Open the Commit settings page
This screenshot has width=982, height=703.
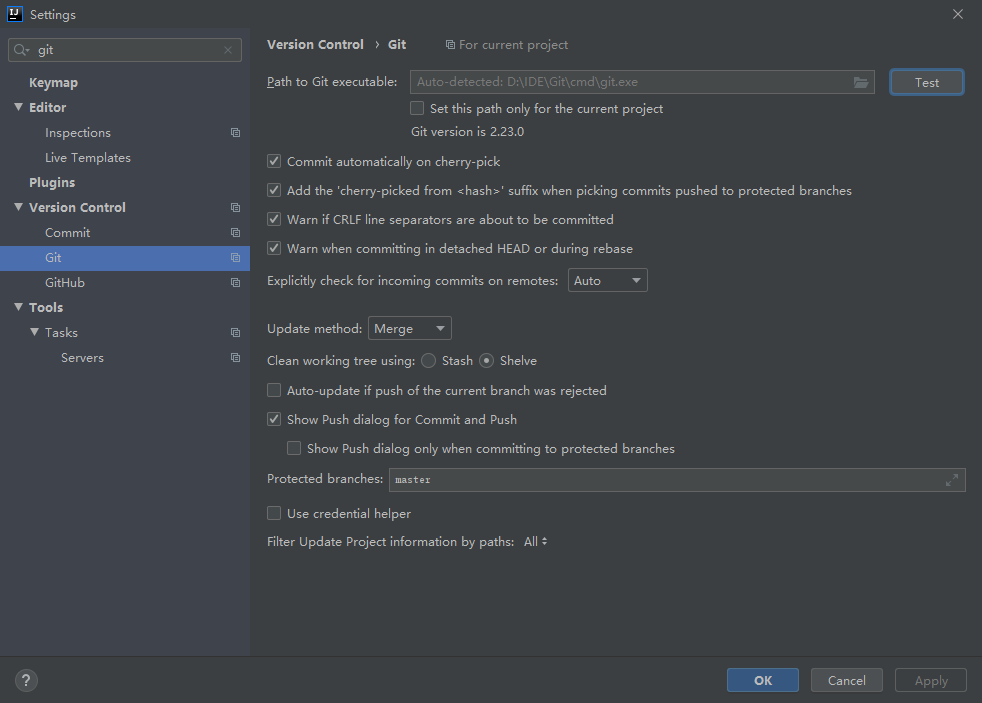pyautogui.click(x=68, y=233)
